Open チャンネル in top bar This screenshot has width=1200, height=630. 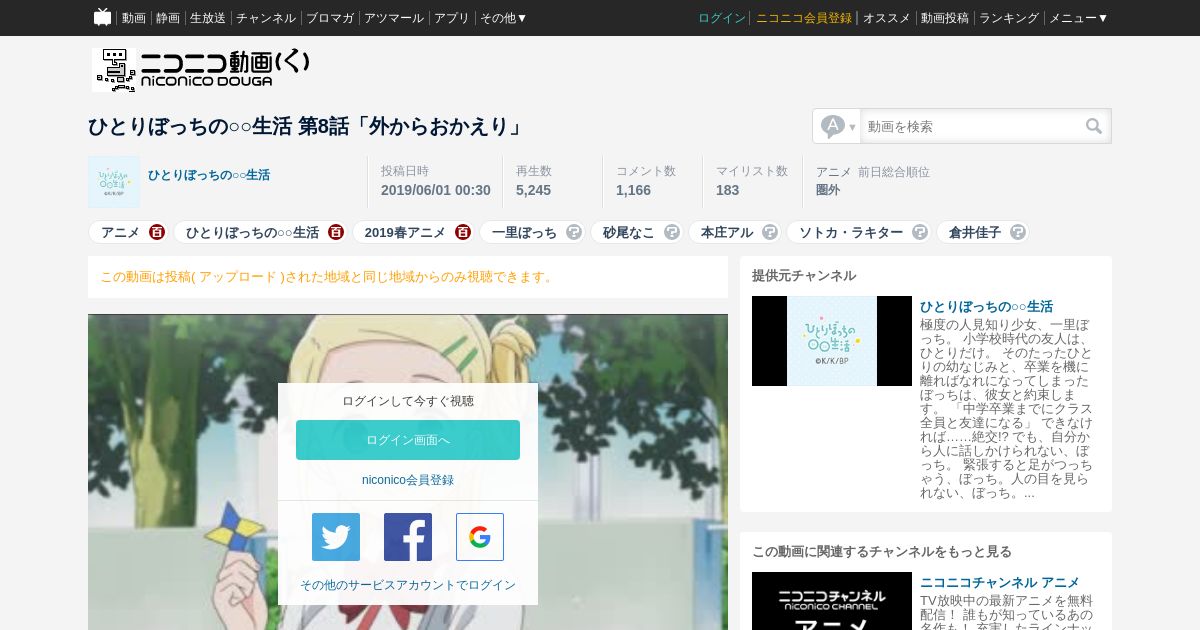266,18
